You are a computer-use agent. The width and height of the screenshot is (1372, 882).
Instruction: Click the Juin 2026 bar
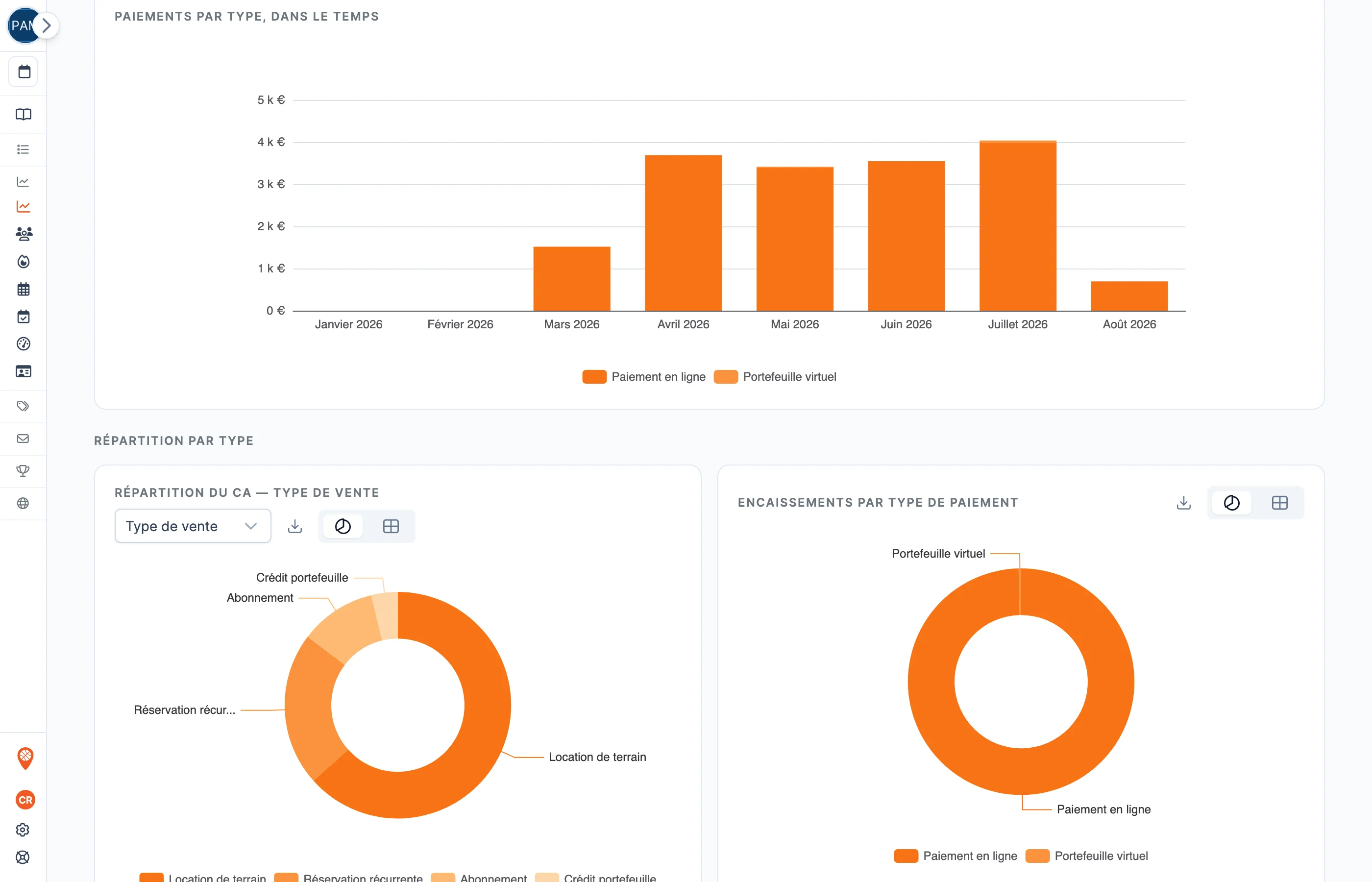click(906, 236)
